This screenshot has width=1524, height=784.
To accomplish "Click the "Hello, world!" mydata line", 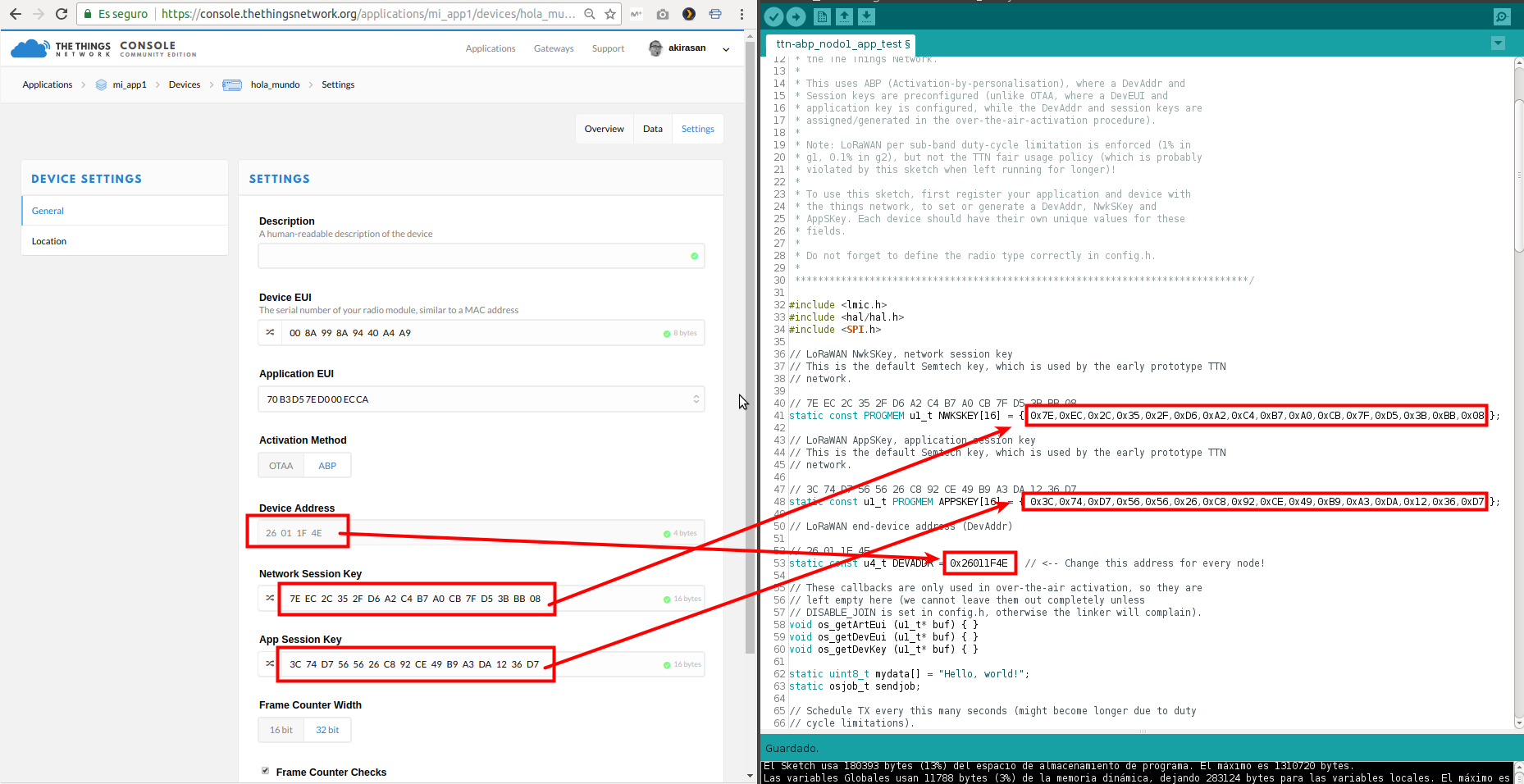I will 909,674.
